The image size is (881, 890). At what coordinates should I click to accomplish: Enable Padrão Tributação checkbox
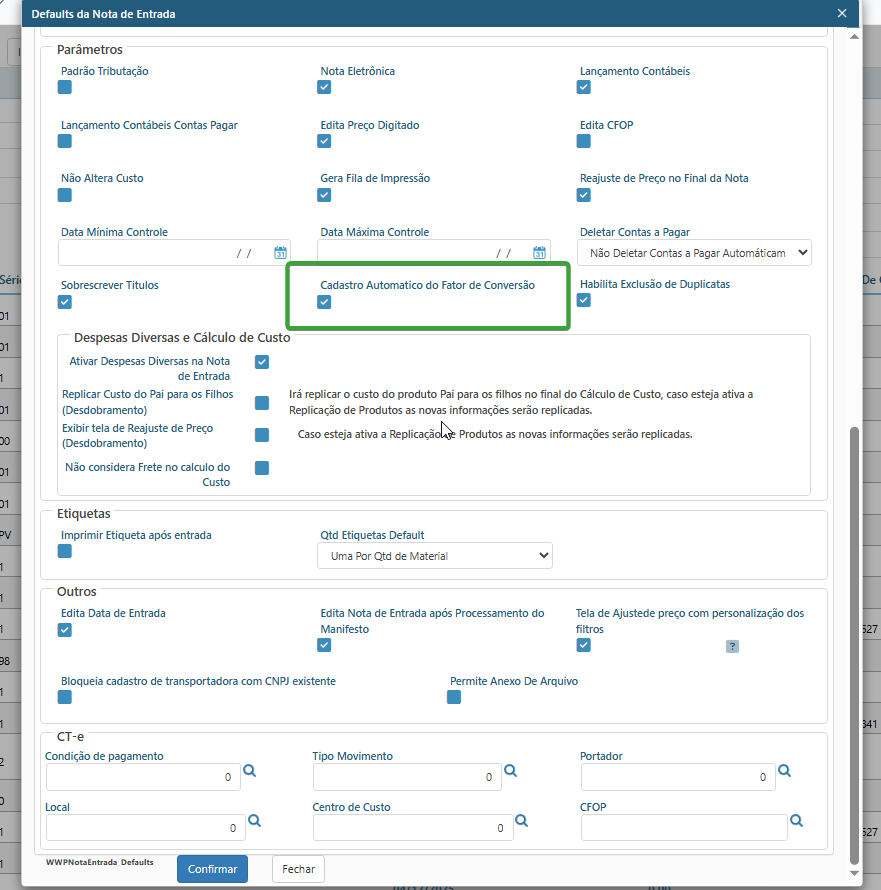[65, 88]
